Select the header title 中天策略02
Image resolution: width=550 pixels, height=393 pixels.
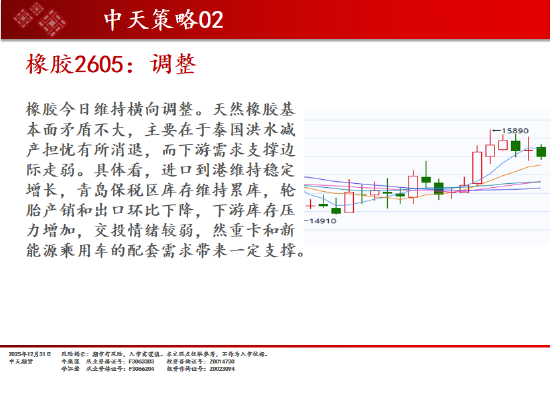(164, 19)
